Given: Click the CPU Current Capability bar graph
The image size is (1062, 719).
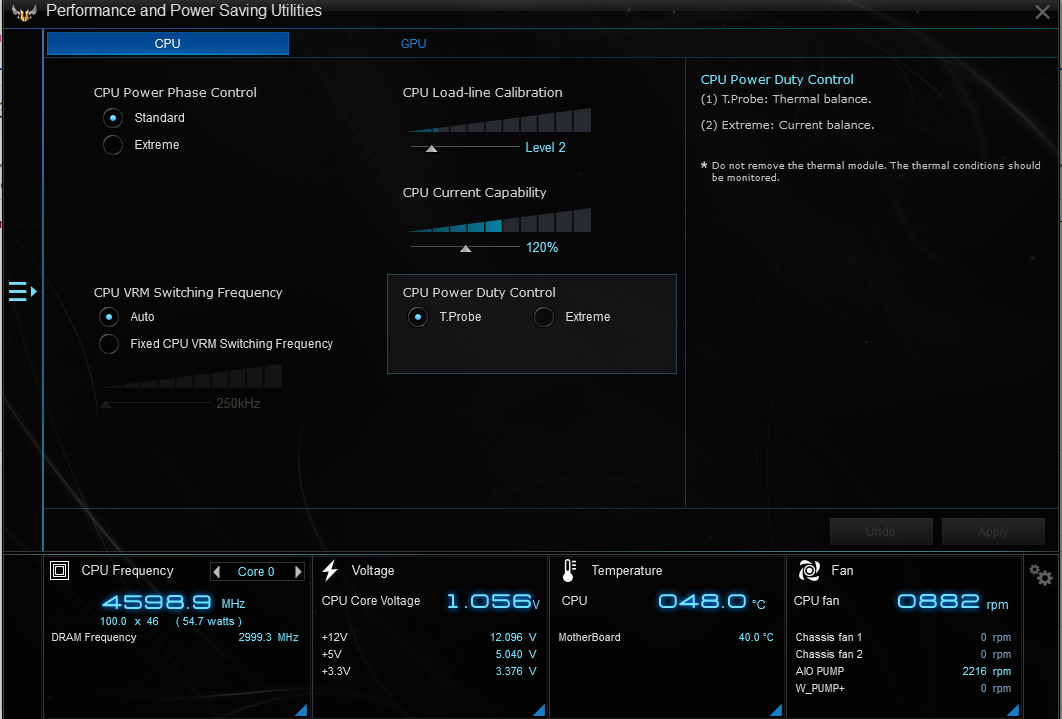Looking at the screenshot, I should pos(500,220).
